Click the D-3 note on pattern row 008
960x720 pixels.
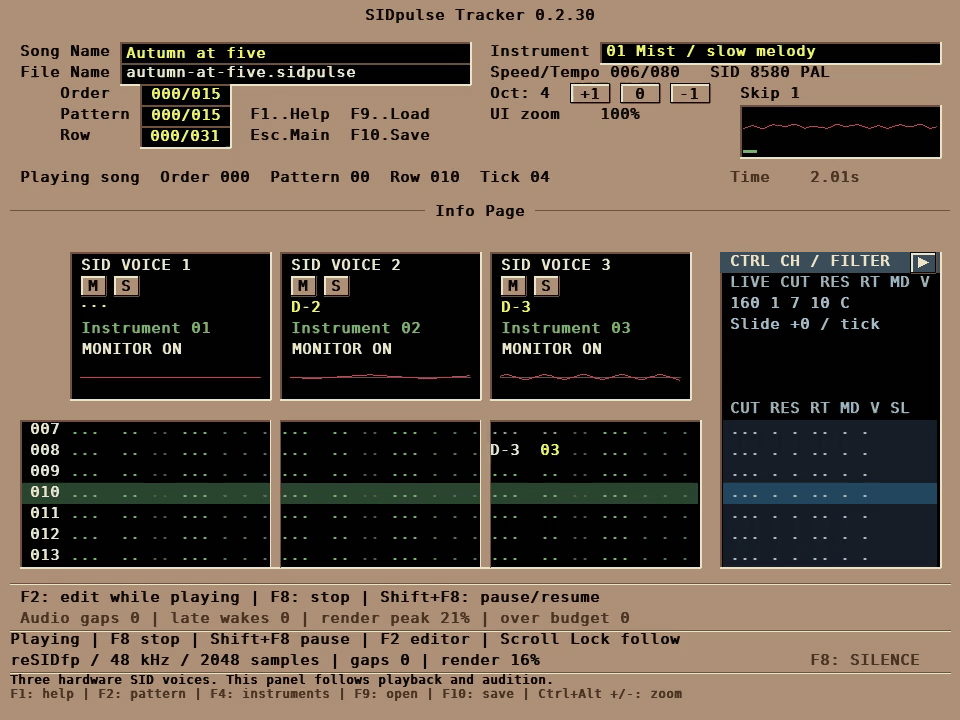[x=505, y=450]
